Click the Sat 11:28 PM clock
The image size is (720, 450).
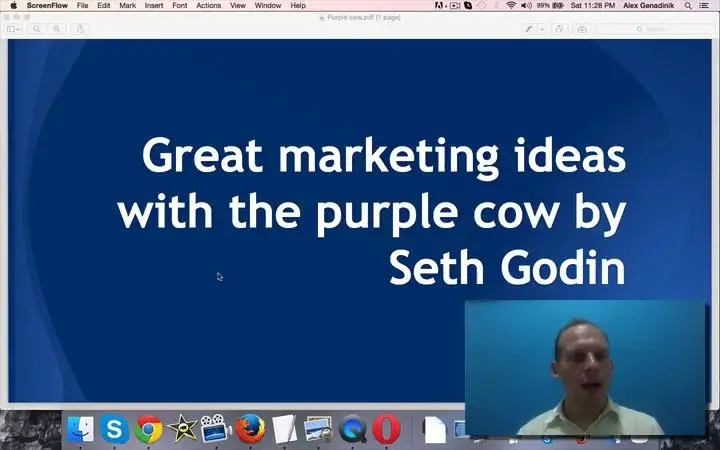(593, 6)
